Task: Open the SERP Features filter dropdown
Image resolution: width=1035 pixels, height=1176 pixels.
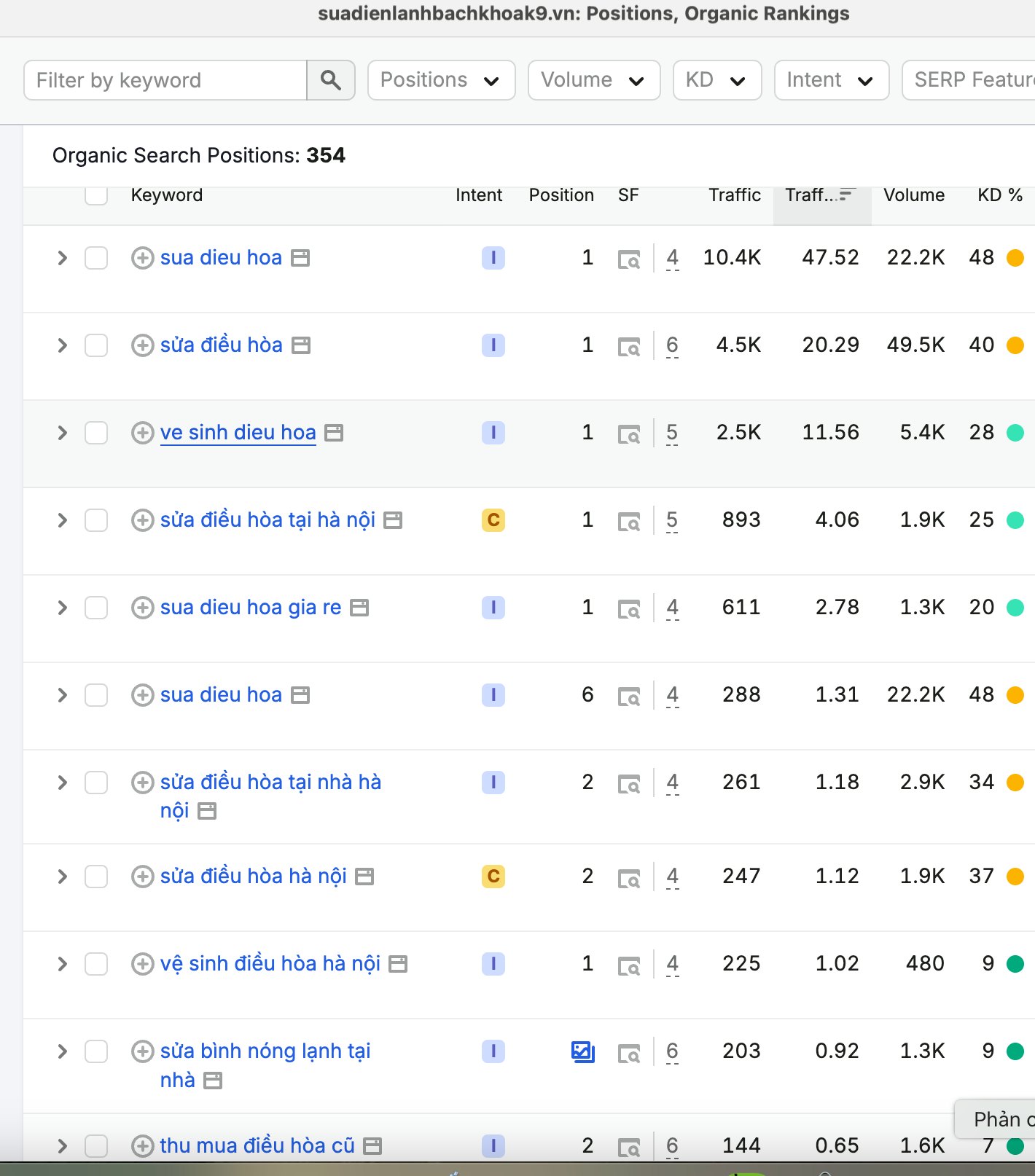Action: (969, 80)
